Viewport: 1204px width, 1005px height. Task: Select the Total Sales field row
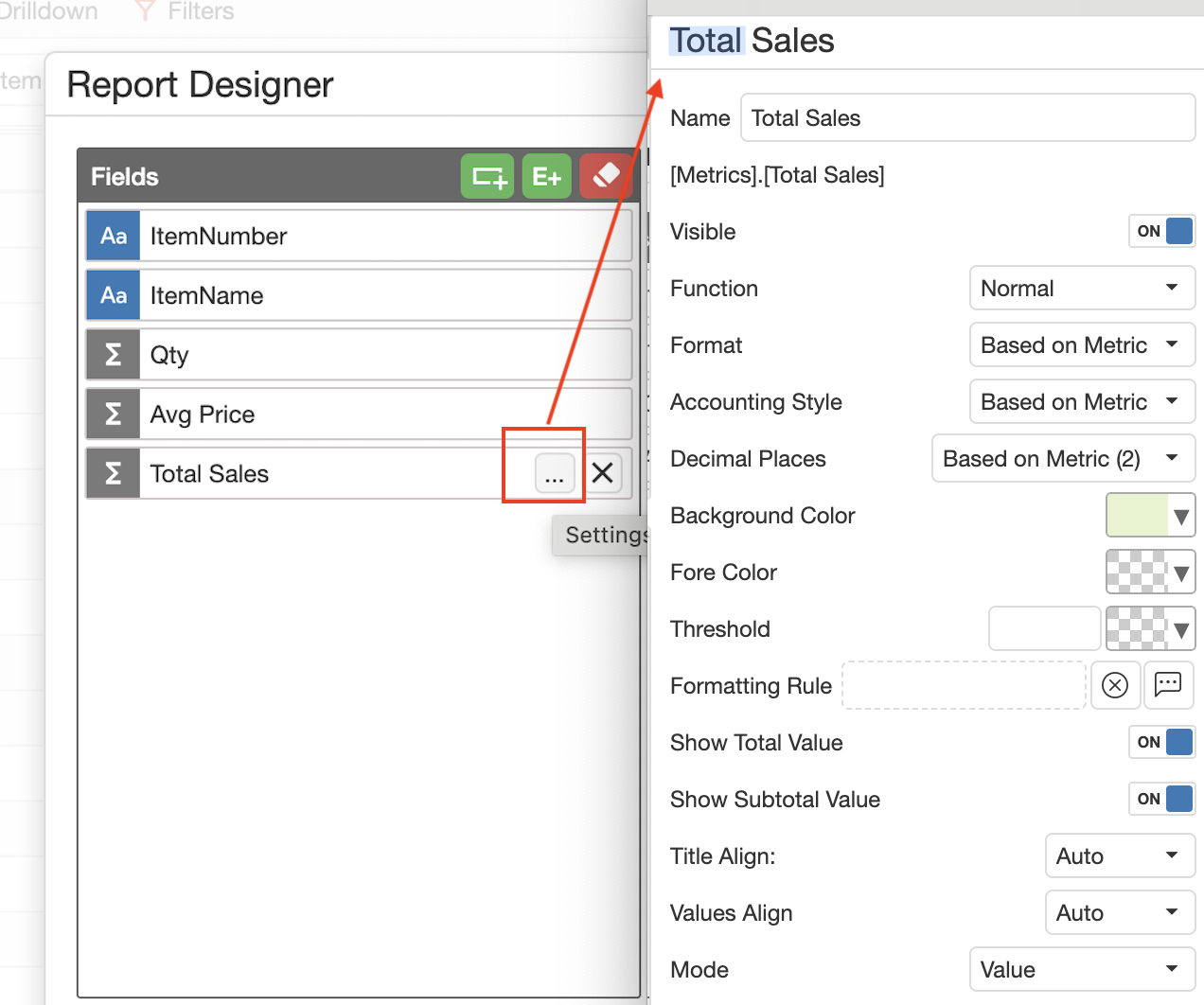359,473
